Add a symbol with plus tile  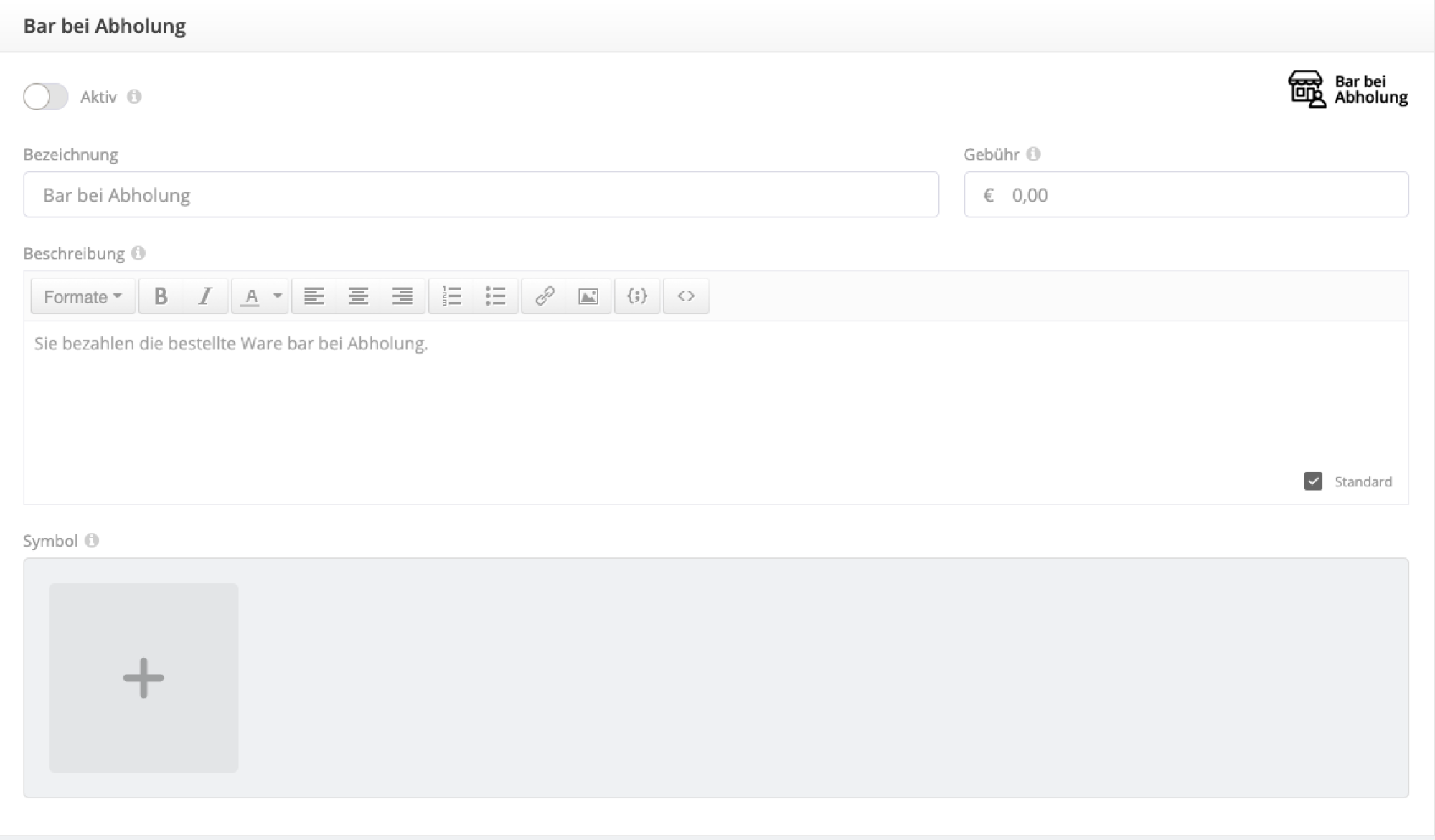click(143, 678)
